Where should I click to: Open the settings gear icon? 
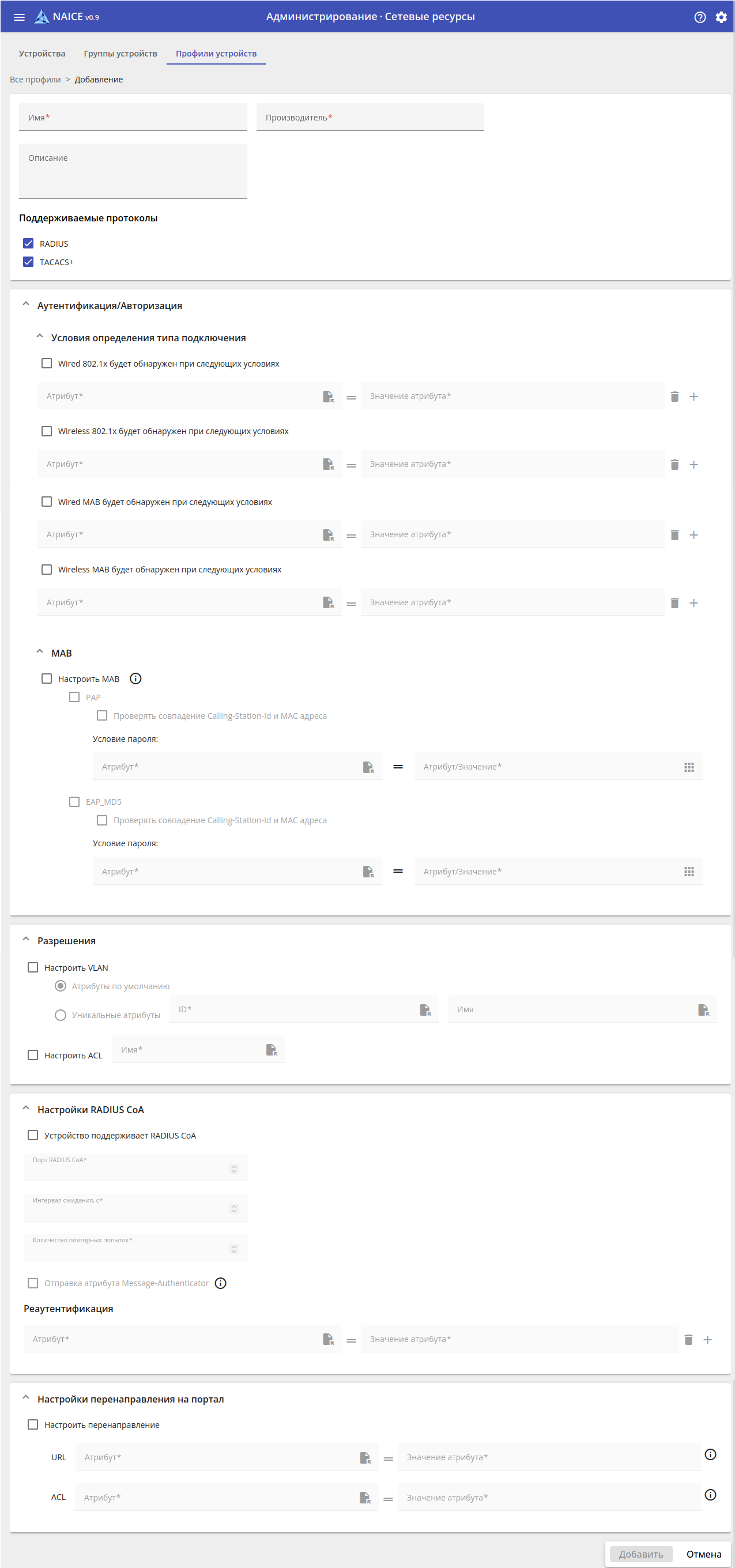tap(721, 17)
